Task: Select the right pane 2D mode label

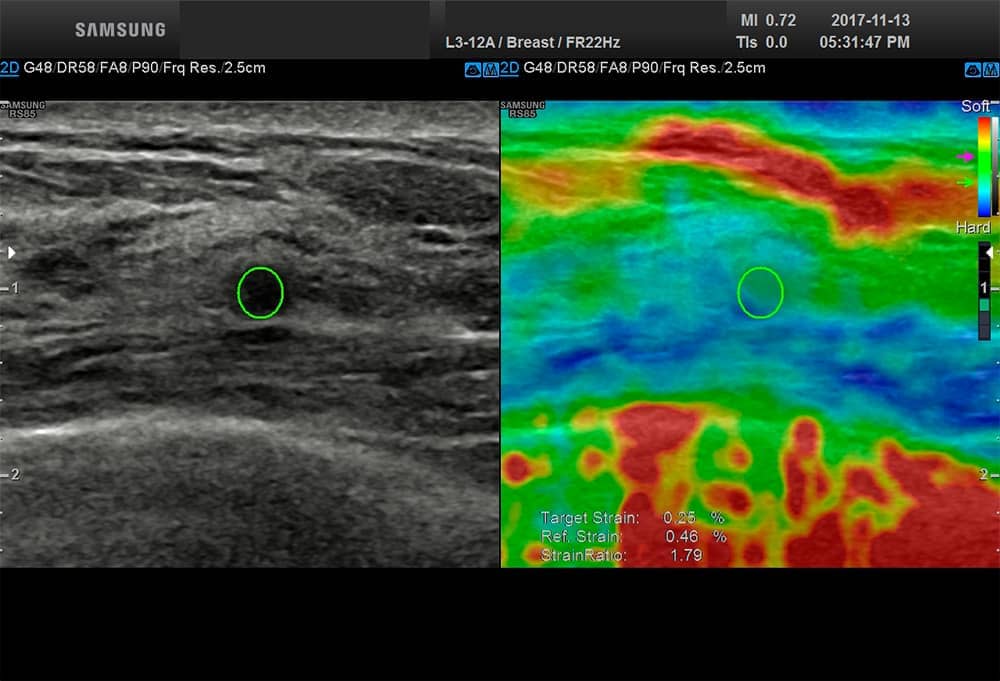Action: (509, 68)
